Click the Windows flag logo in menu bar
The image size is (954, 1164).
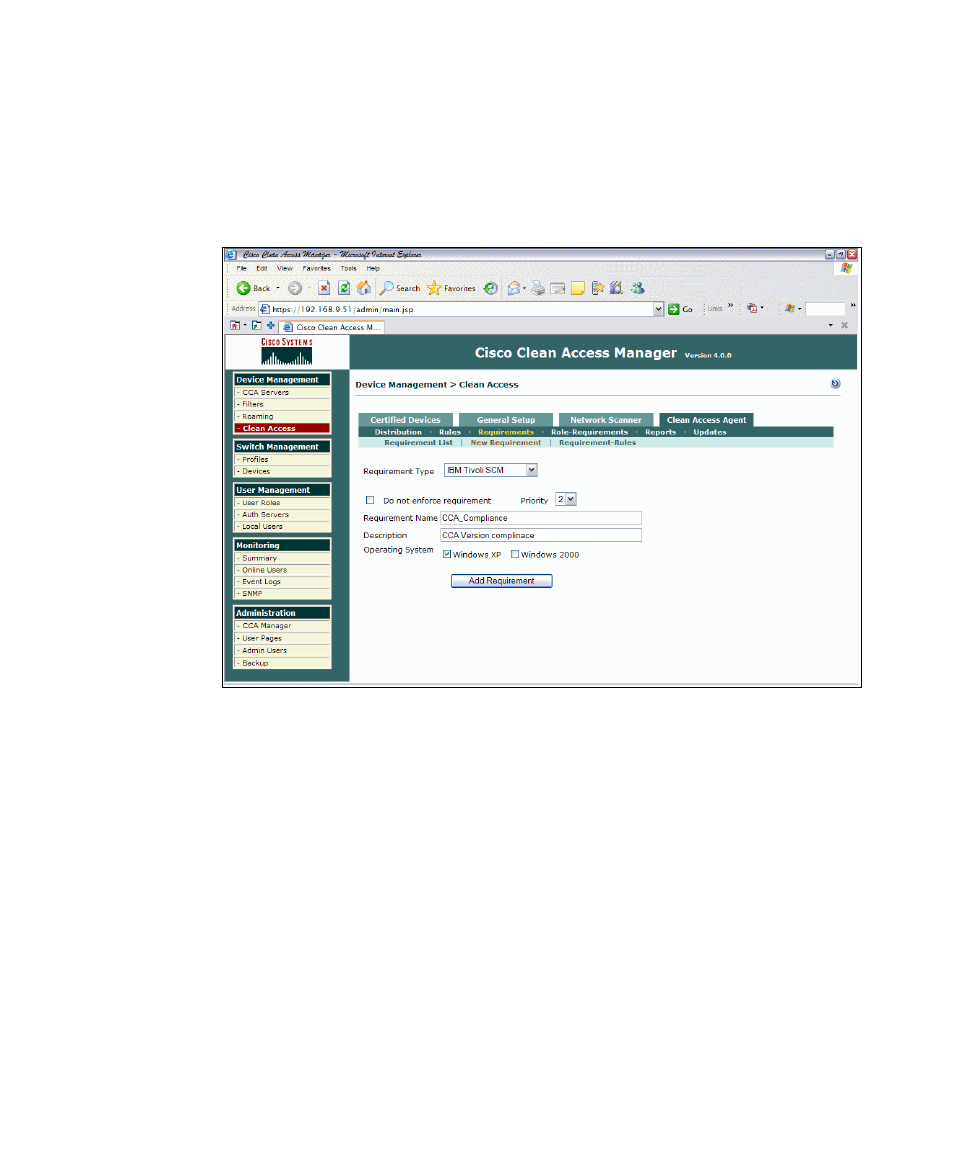[x=846, y=268]
